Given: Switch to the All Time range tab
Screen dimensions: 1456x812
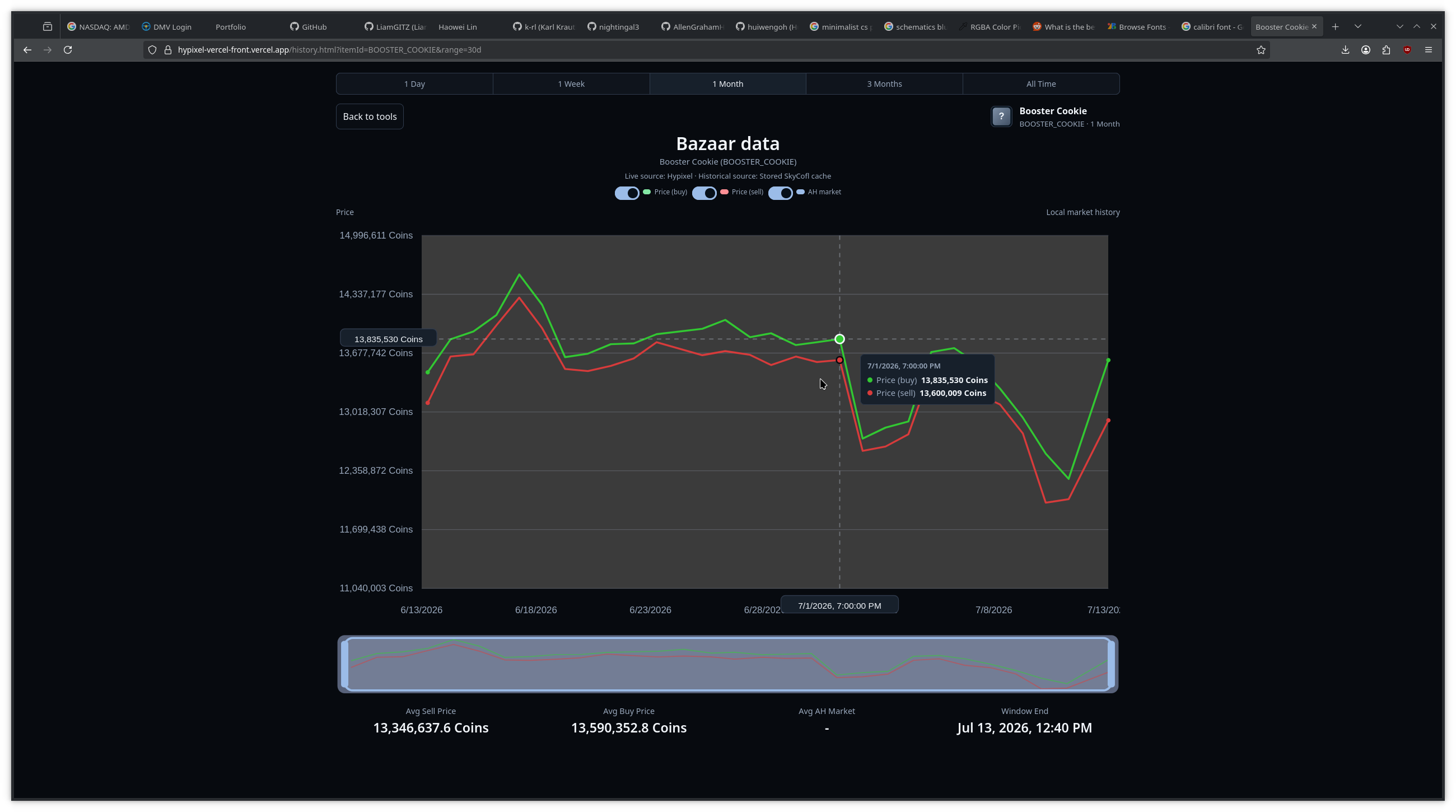Looking at the screenshot, I should coord(1040,83).
